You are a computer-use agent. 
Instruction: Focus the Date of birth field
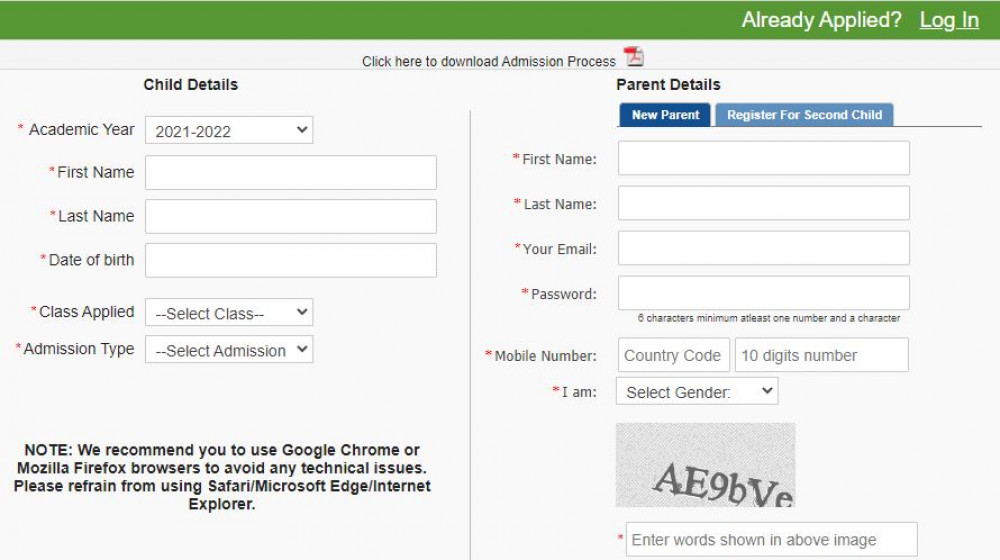(291, 260)
